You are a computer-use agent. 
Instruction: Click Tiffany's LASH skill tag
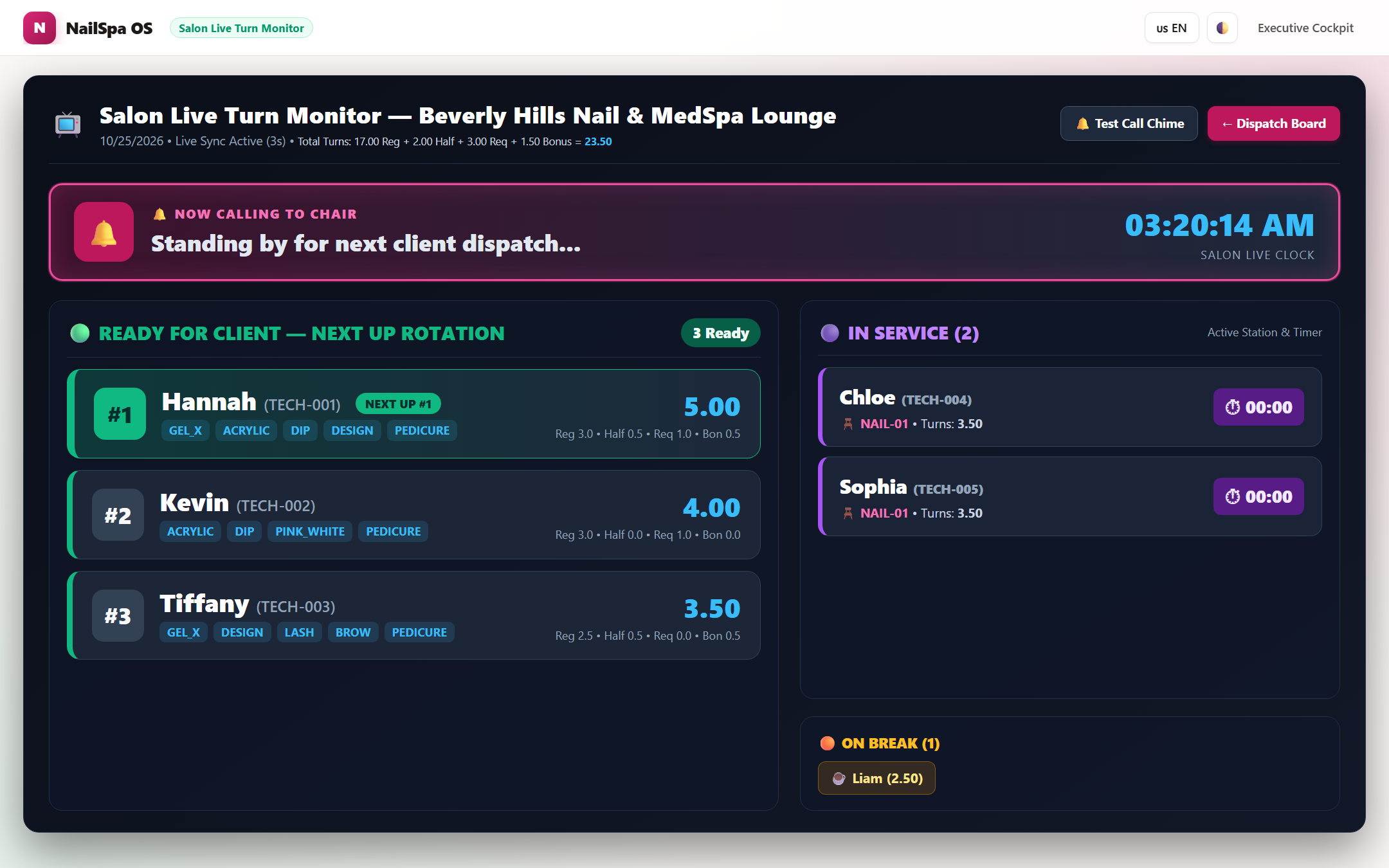tap(300, 633)
